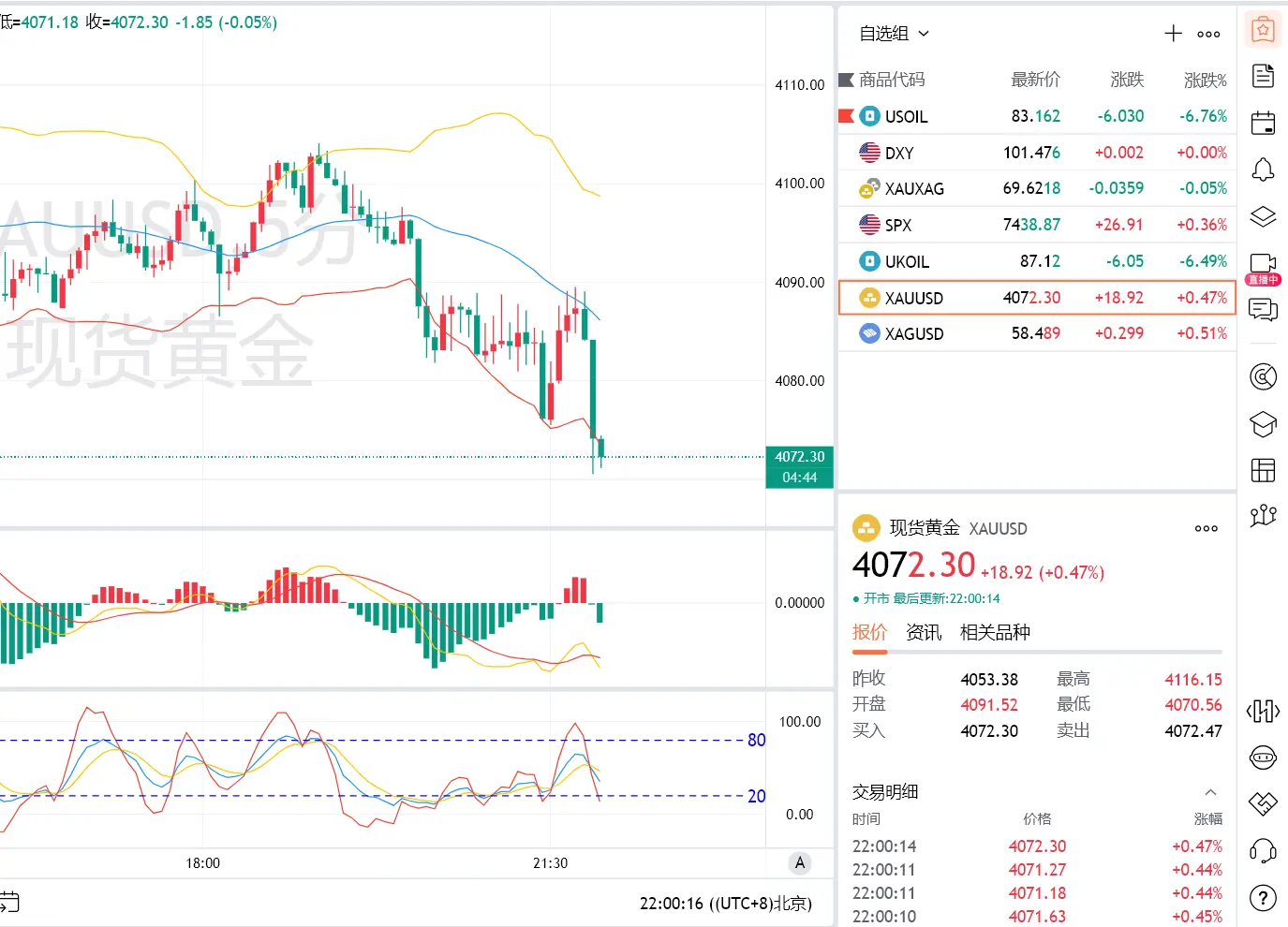1288x927 pixels.
Task: Select the XAUXAG row in watchlist
Action: (1037, 188)
